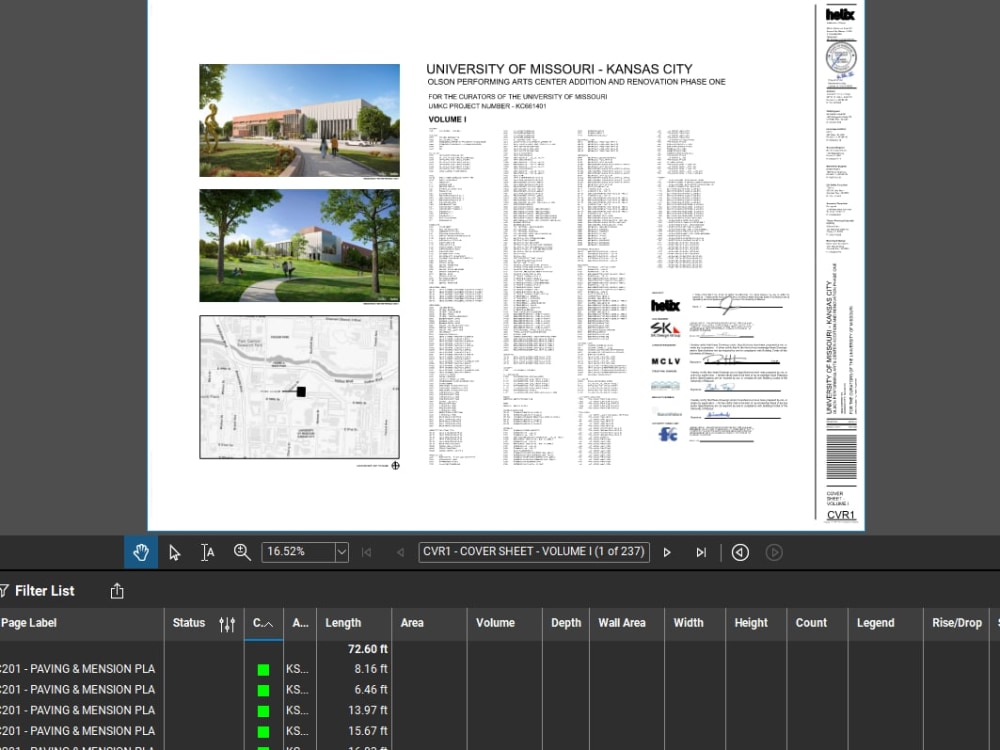Go to the first page
1000x750 pixels.
(x=367, y=552)
